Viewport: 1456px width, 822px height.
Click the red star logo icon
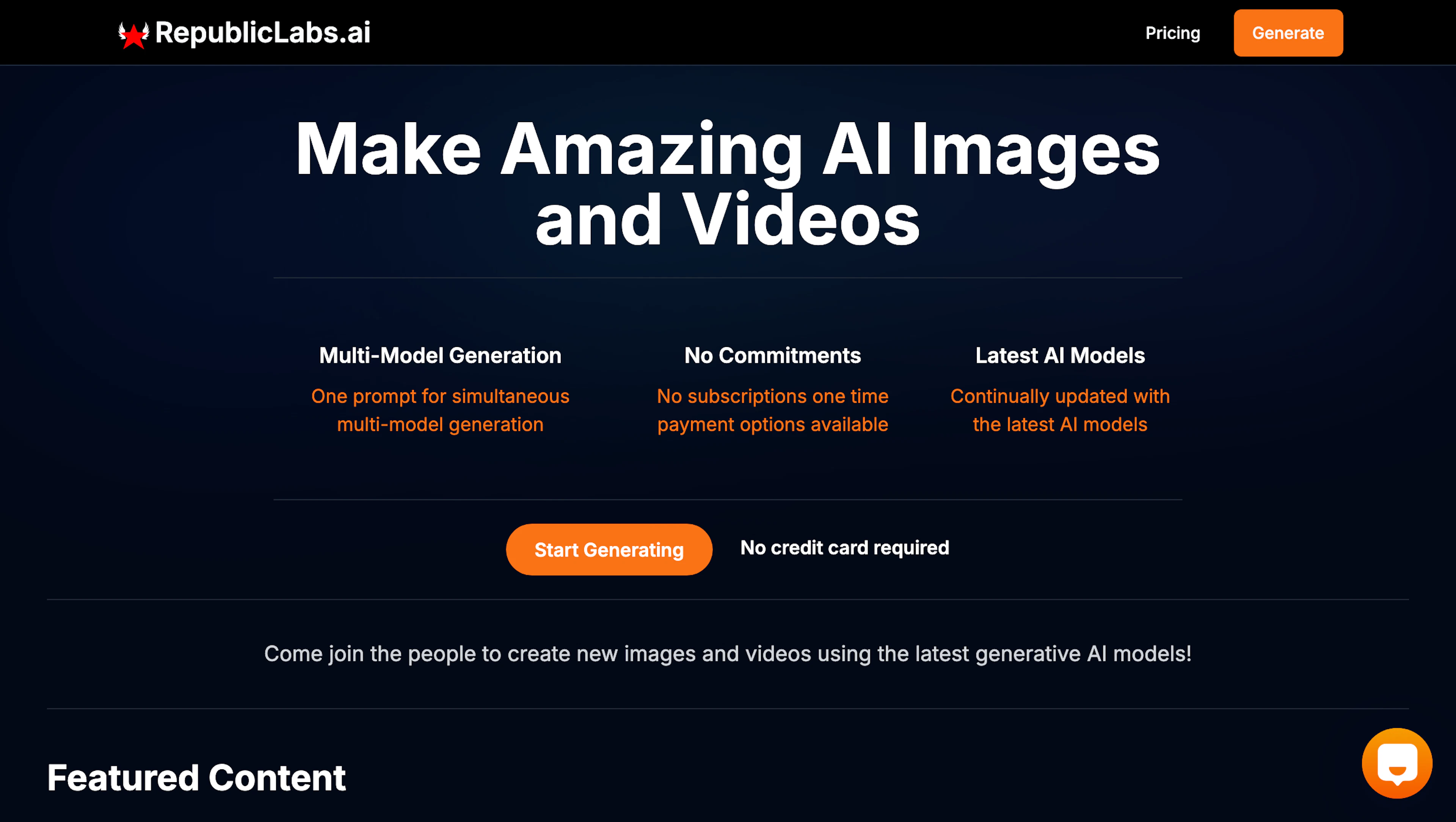point(134,35)
